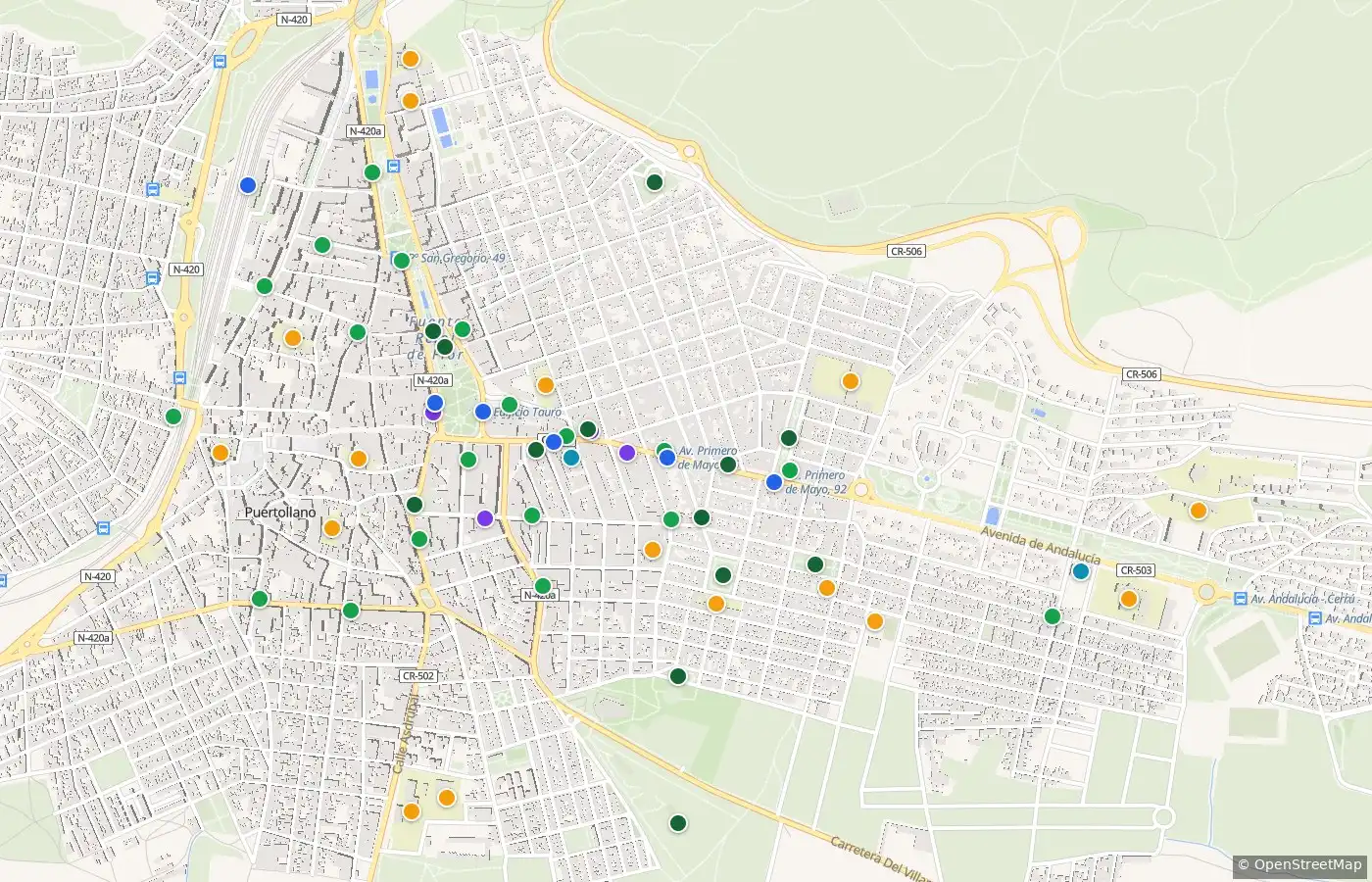The width and height of the screenshot is (1372, 882).
Task: Click the orange marker beside the football stadium
Action: point(1129,599)
